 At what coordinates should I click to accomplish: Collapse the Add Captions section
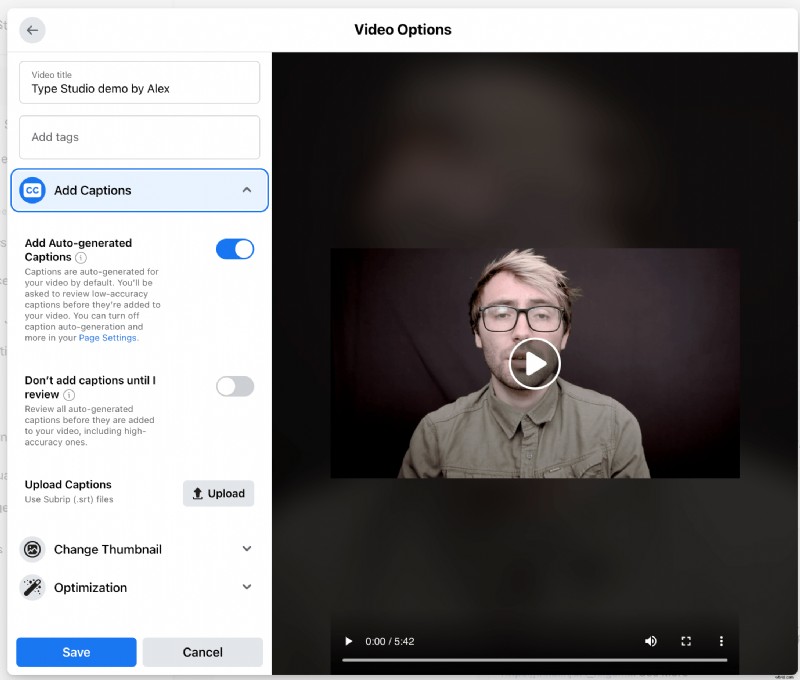(x=247, y=190)
